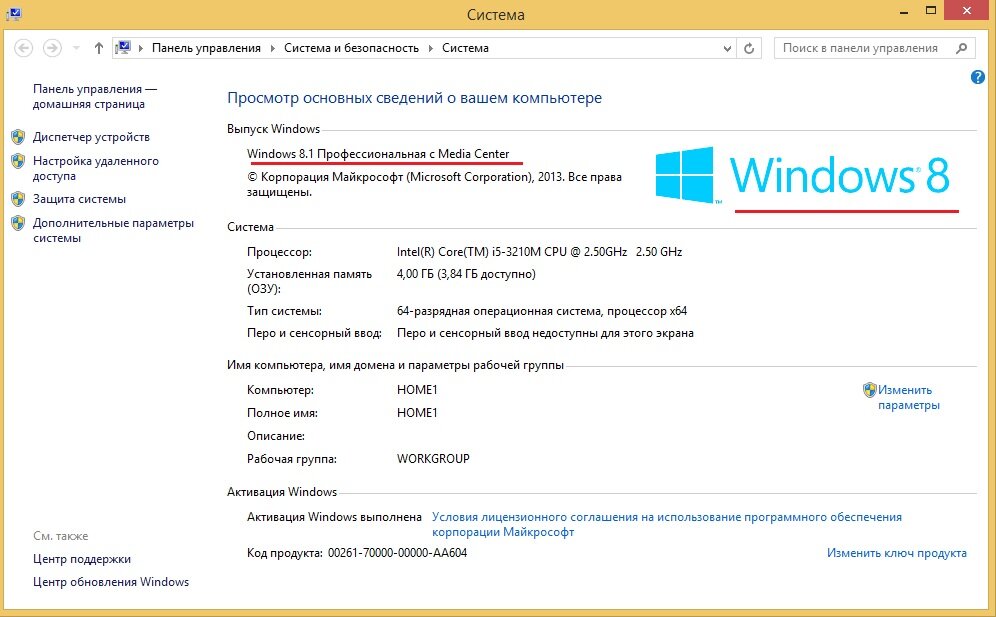The image size is (996, 617).
Task: Open the license agreement terms link
Action: [667, 525]
